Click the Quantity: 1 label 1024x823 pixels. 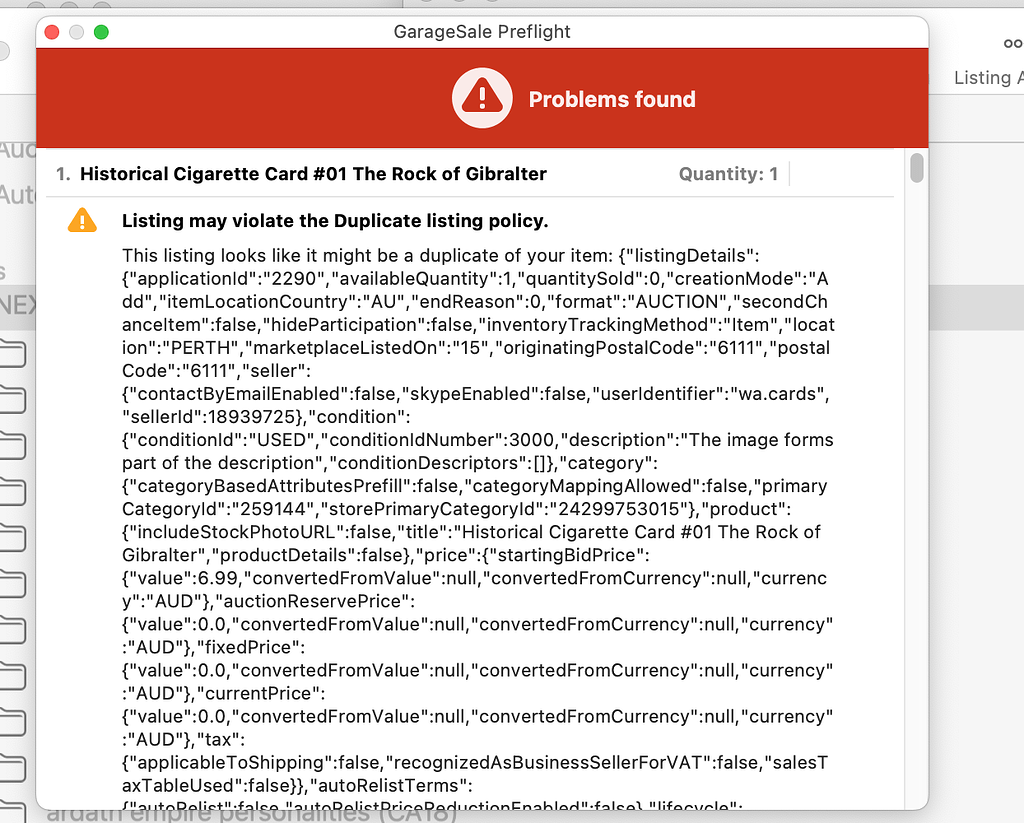click(728, 174)
